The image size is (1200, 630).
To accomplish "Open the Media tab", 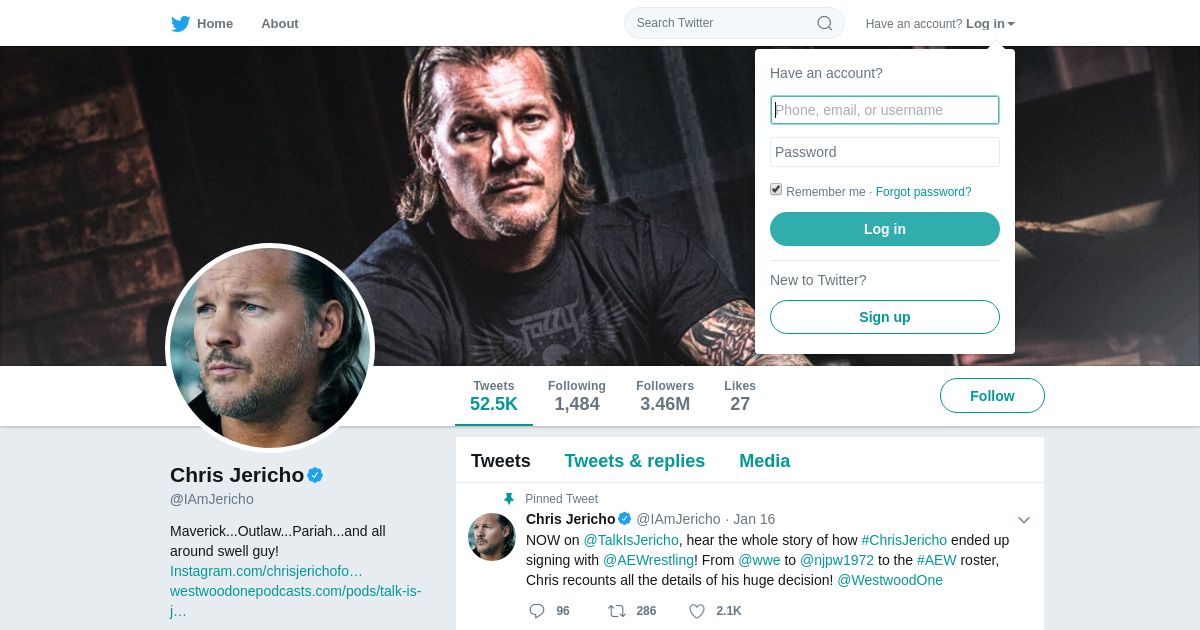I will pyautogui.click(x=764, y=461).
